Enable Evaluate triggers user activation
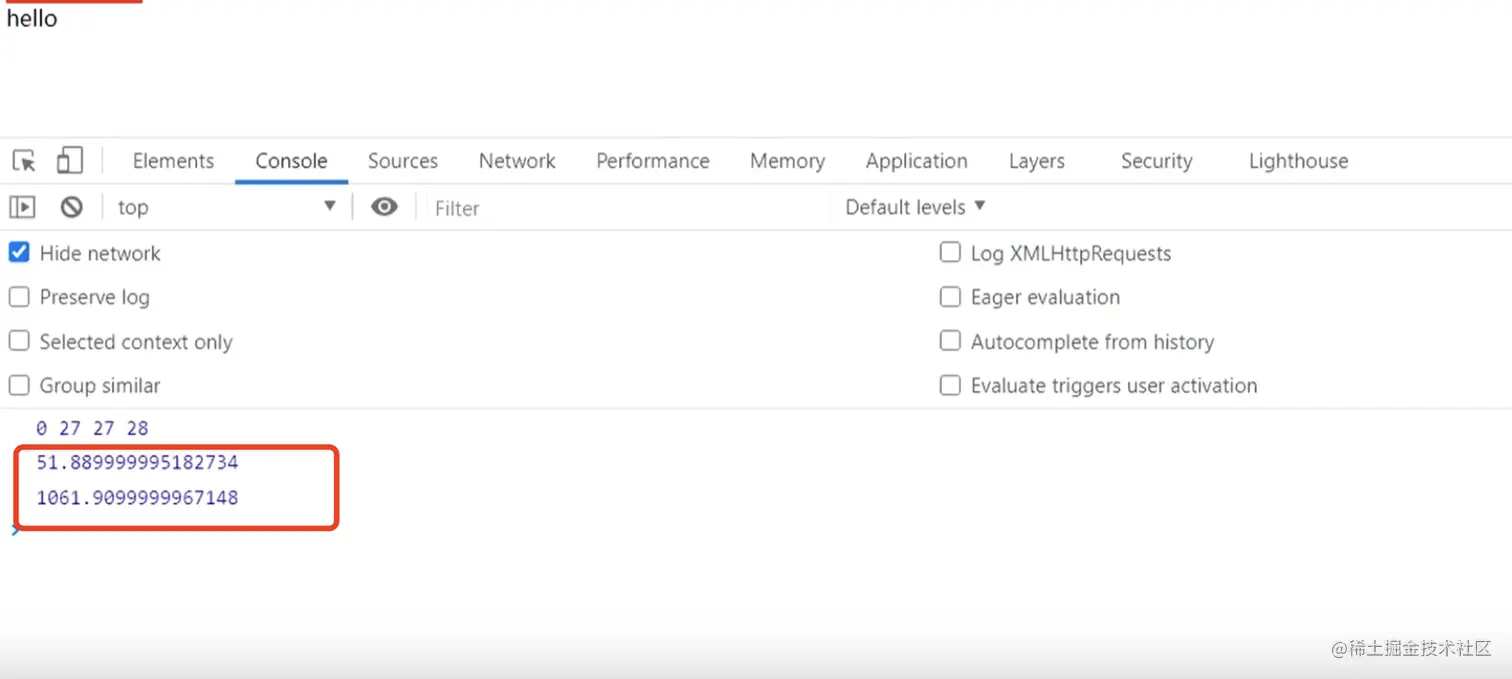The width and height of the screenshot is (1512, 679). point(950,385)
